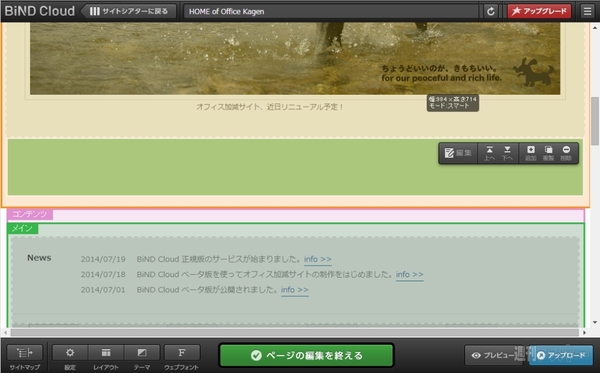
Task: Follow info >> link for 2014/07/01 news
Action: [x=295, y=290]
